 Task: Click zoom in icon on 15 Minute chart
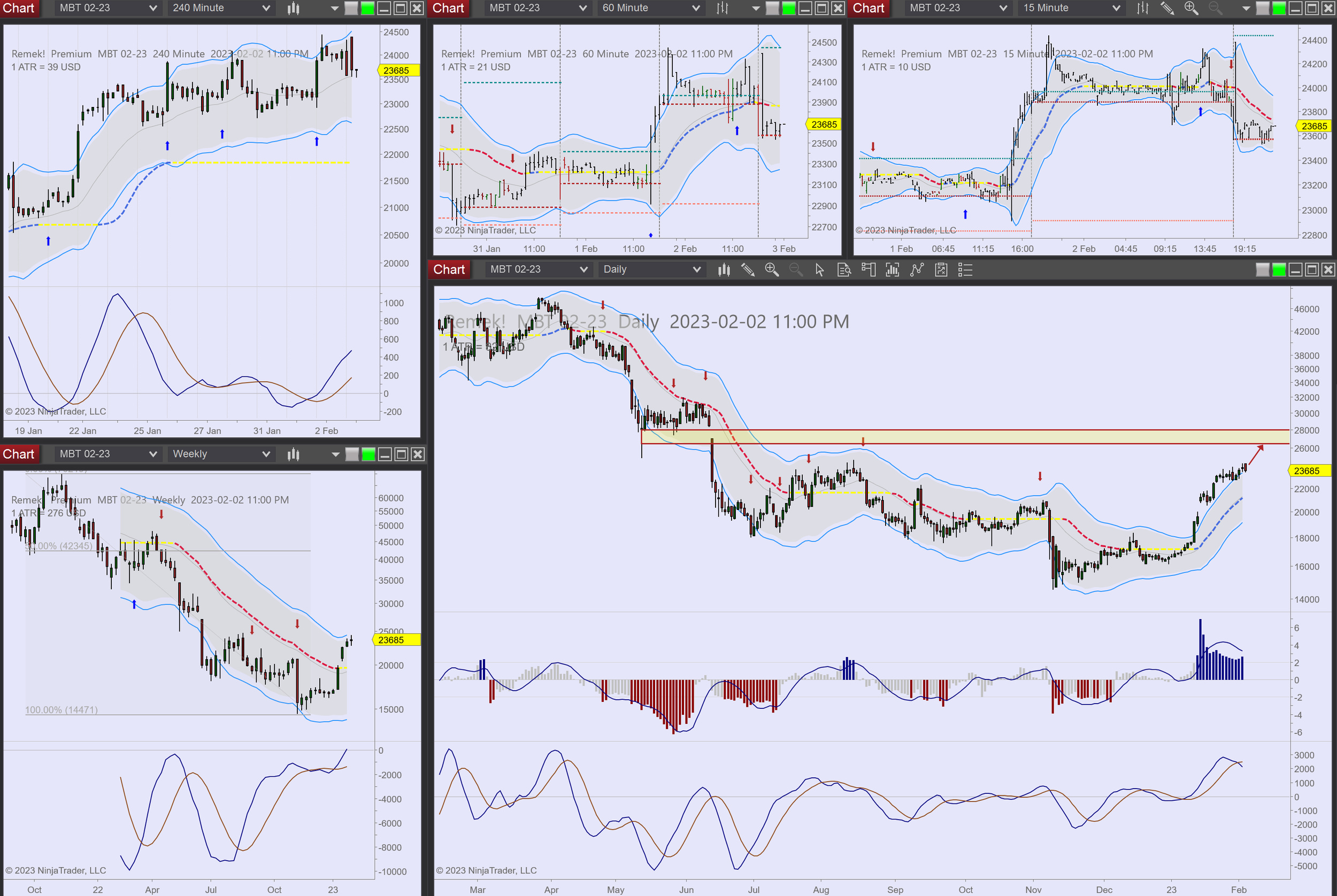(x=1191, y=8)
